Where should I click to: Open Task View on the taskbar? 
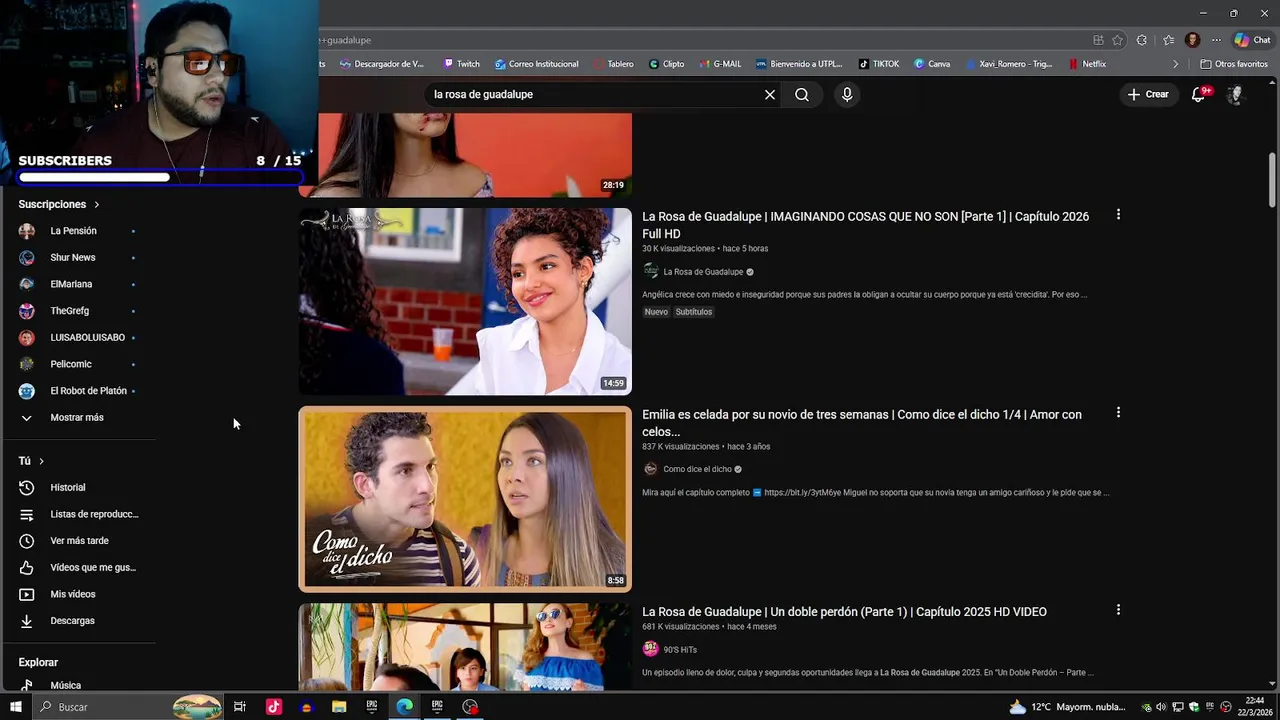pyautogui.click(x=240, y=707)
